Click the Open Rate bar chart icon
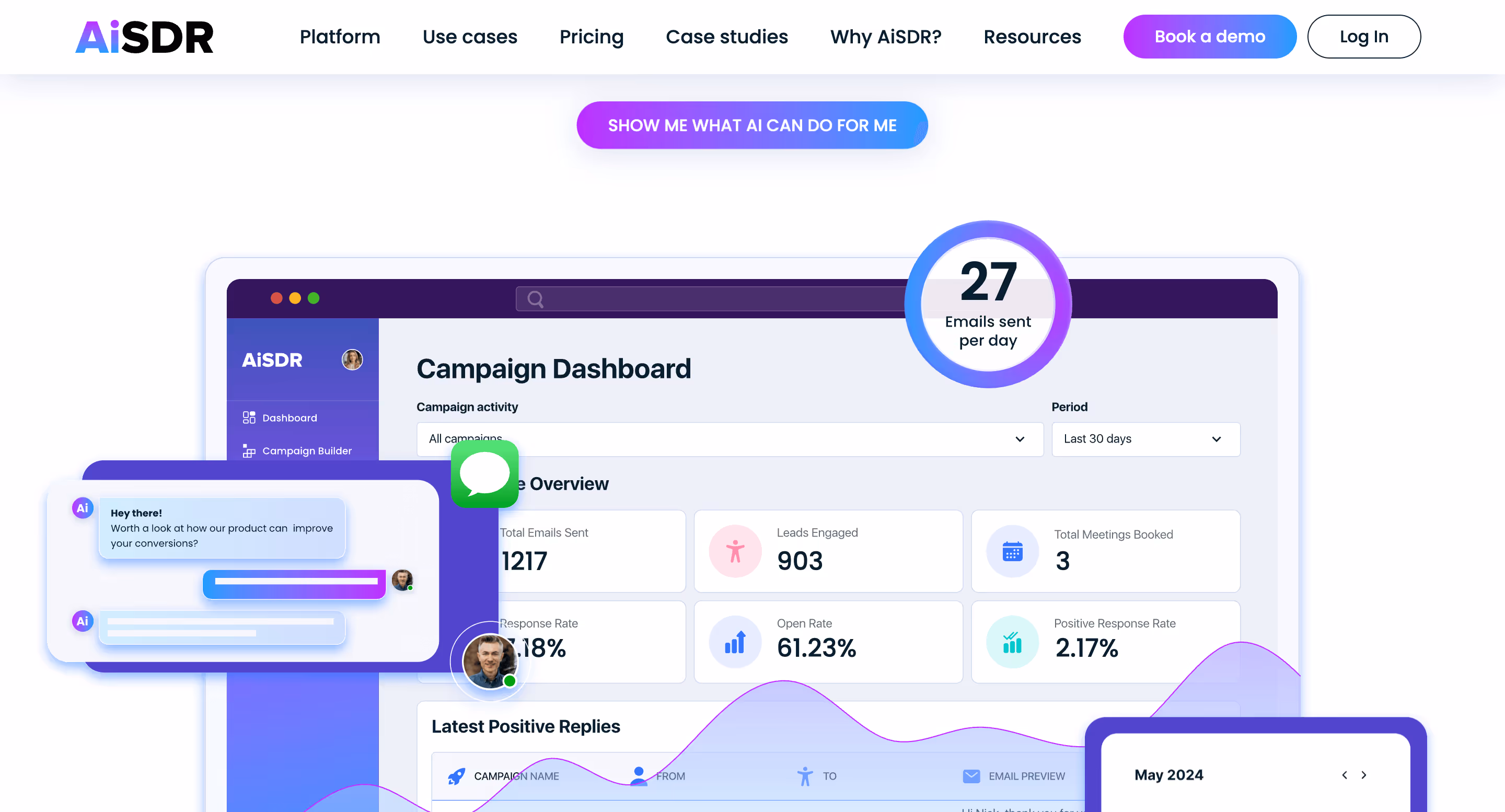The image size is (1505, 812). (735, 642)
